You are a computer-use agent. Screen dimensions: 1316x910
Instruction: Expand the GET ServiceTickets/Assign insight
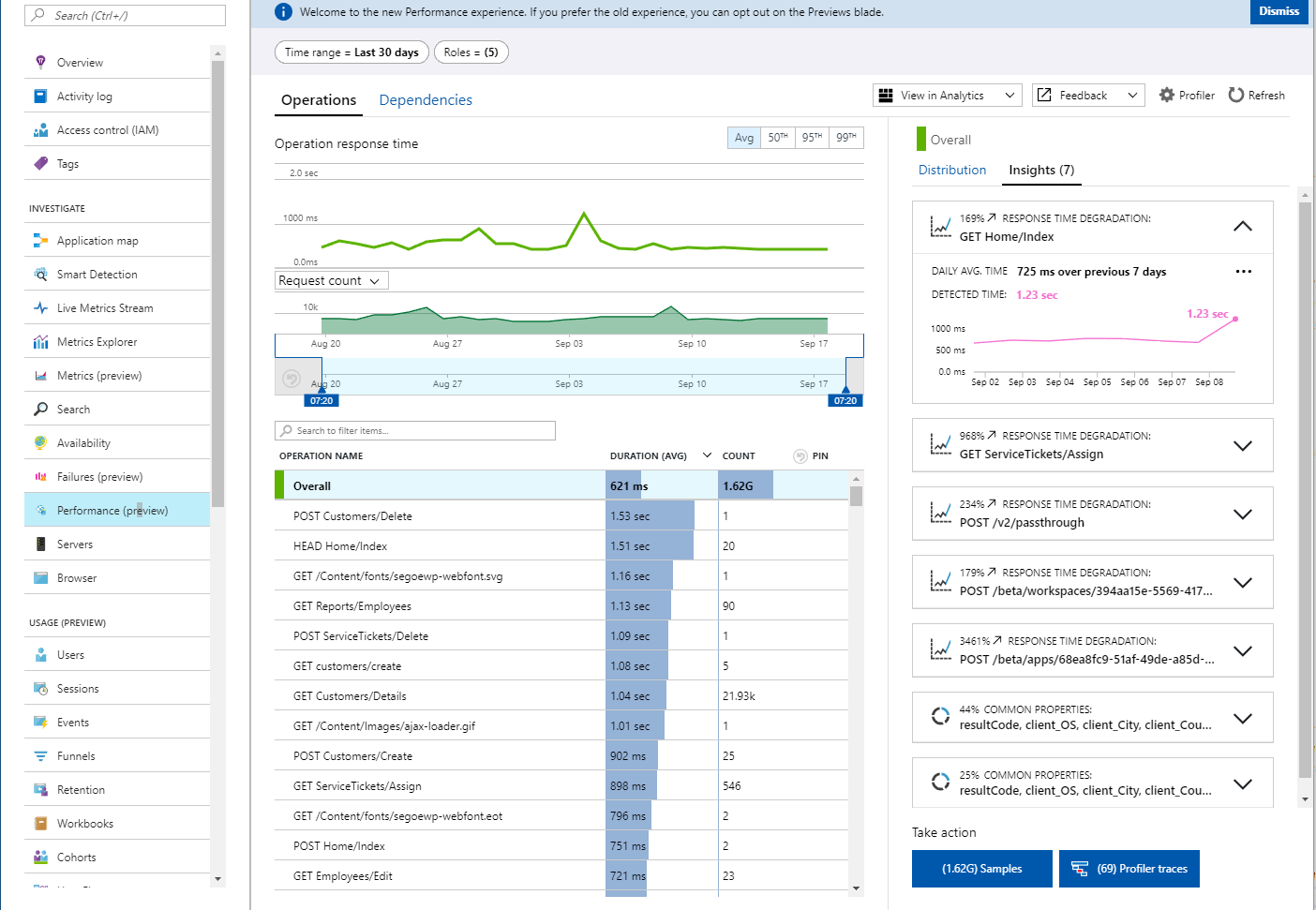[1242, 445]
